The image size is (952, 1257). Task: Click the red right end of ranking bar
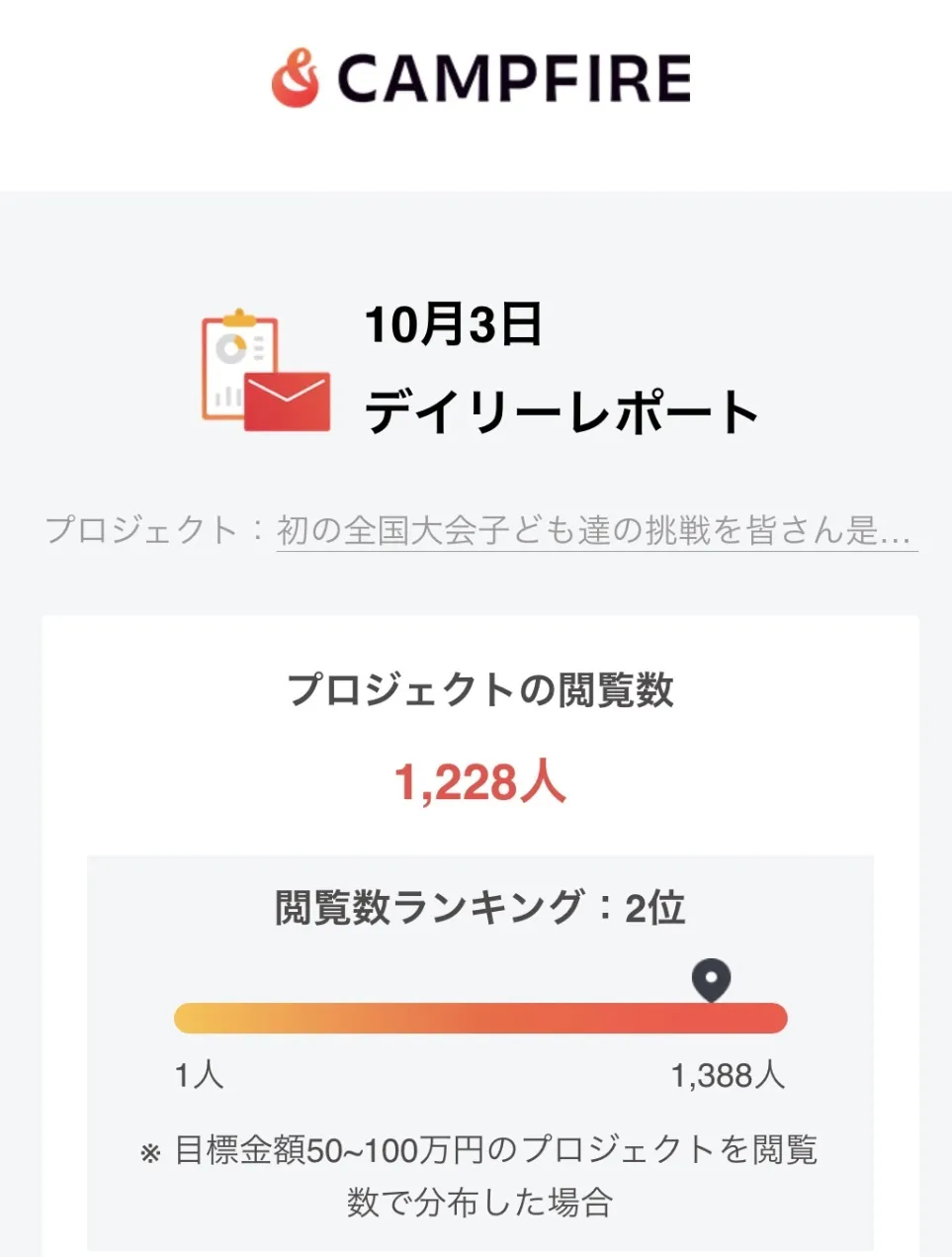click(771, 1018)
